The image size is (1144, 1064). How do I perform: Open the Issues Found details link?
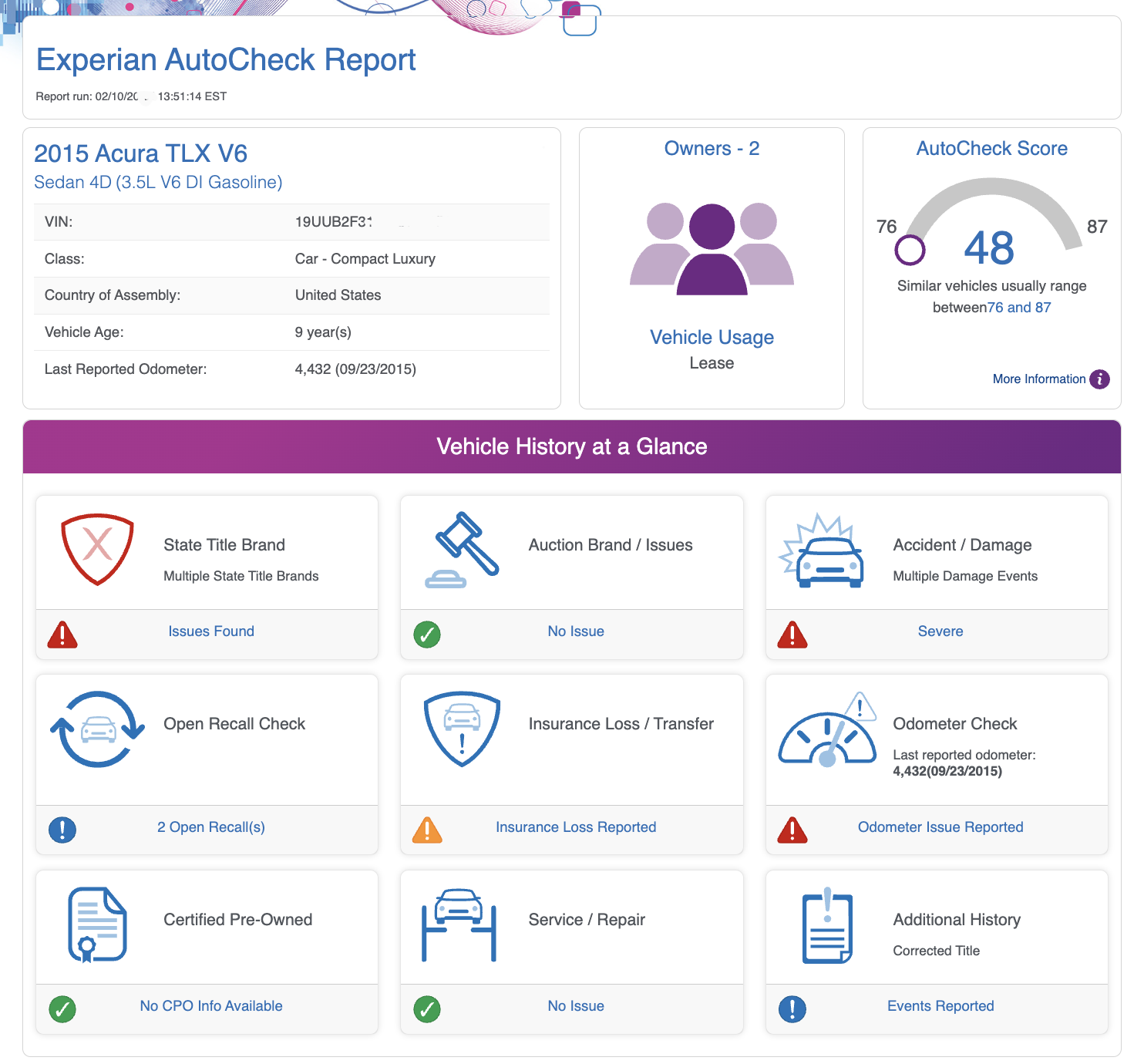click(210, 631)
